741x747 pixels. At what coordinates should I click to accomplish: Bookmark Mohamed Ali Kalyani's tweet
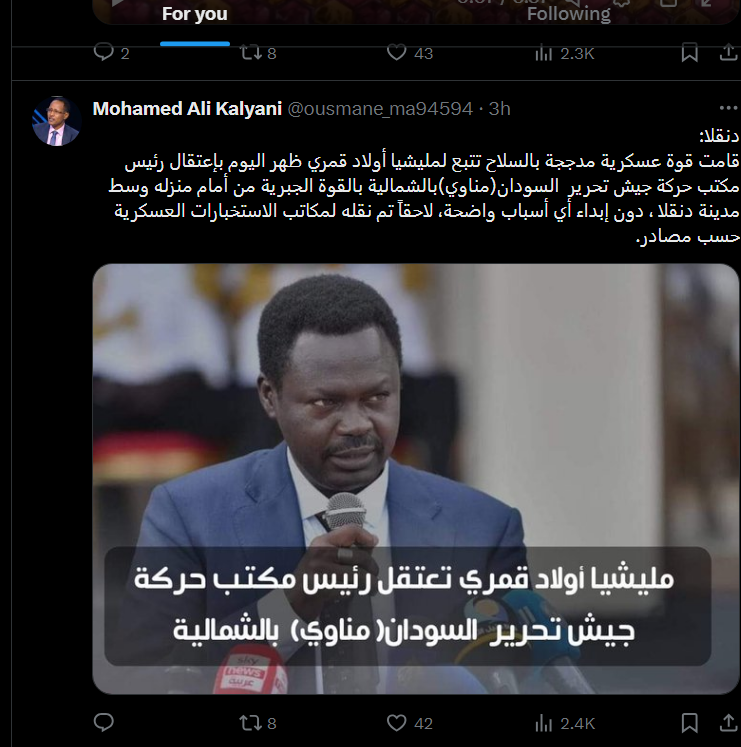pyautogui.click(x=689, y=723)
